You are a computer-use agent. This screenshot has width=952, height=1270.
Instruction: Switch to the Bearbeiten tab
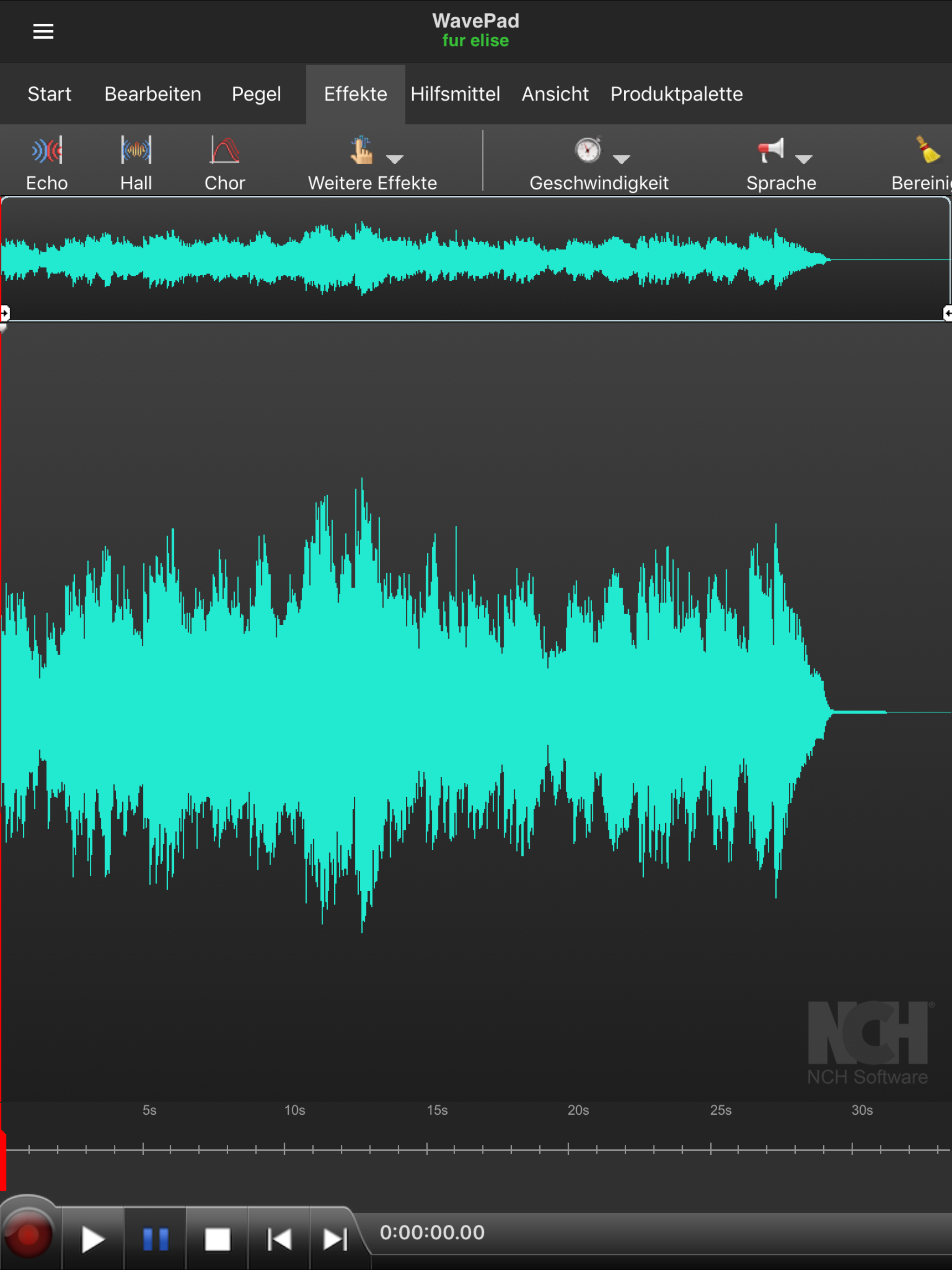pos(153,93)
